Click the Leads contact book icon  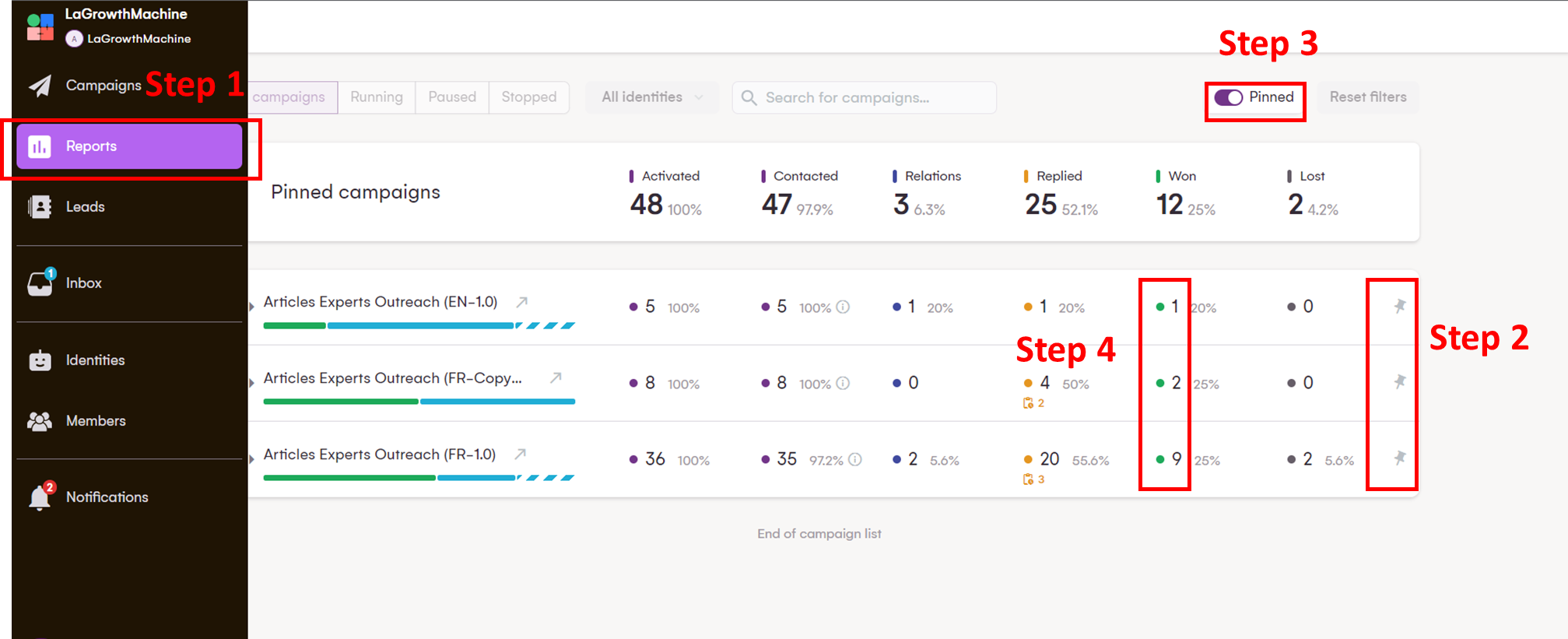click(40, 207)
